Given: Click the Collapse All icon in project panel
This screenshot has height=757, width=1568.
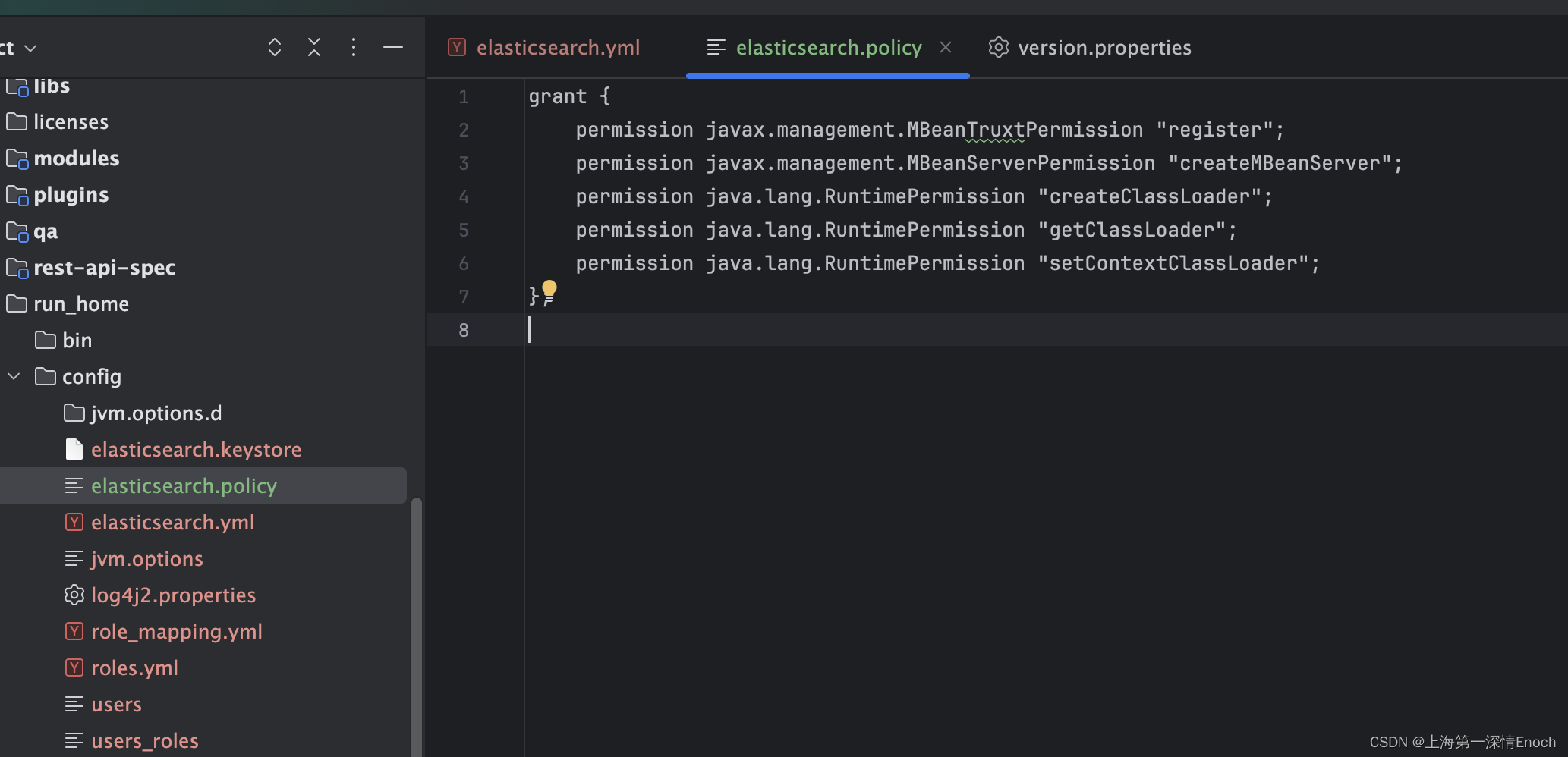Looking at the screenshot, I should tap(314, 48).
